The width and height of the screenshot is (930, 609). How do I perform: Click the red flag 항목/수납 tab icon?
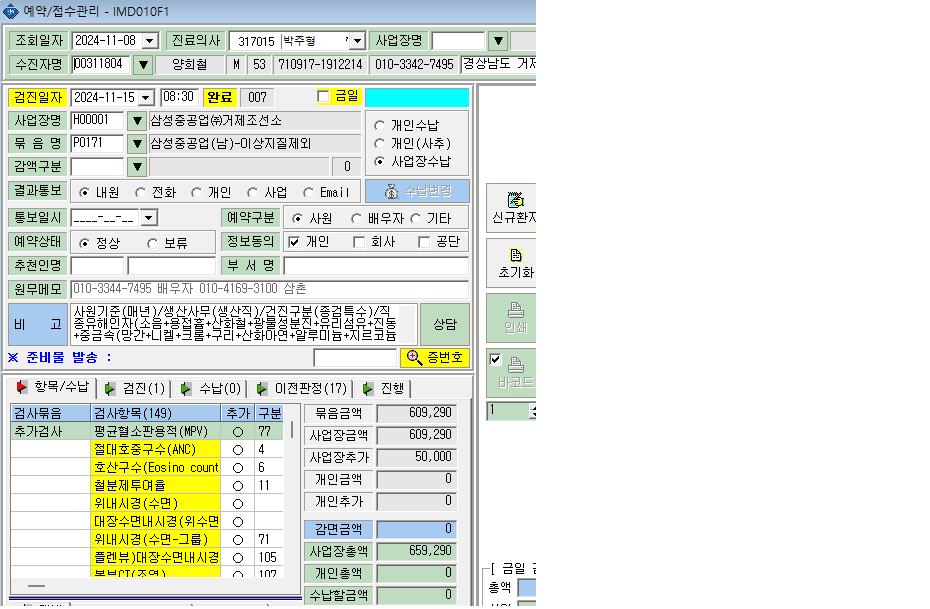pyautogui.click(x=22, y=387)
